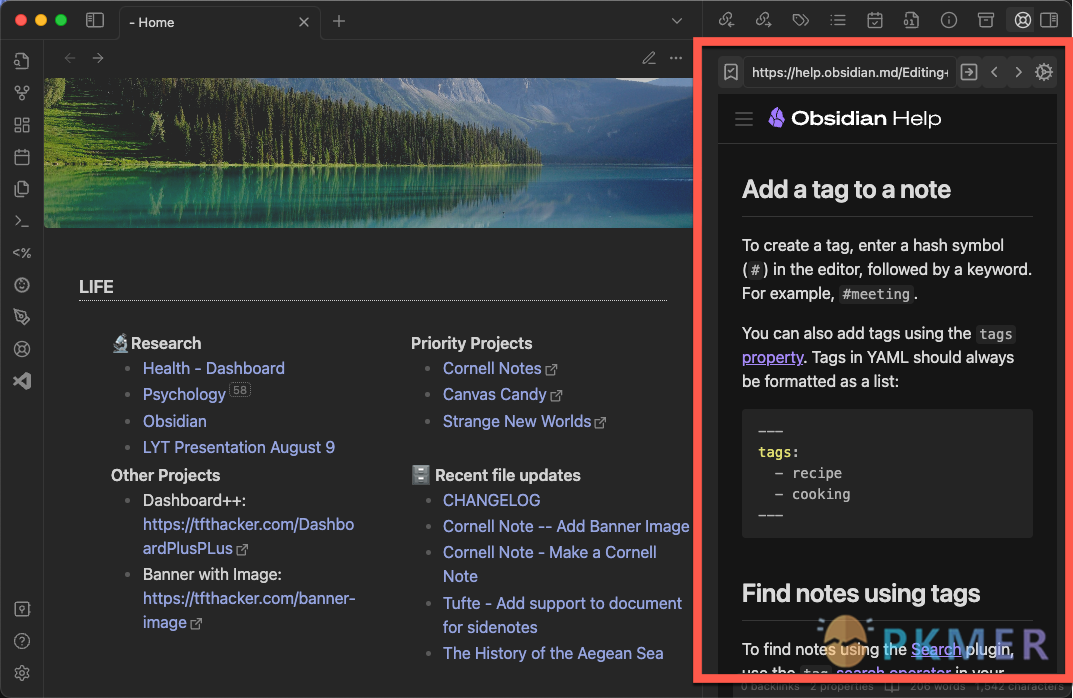Click the smiley face icon in left ribbon
Viewport: 1073px width, 698px height.
(x=22, y=285)
